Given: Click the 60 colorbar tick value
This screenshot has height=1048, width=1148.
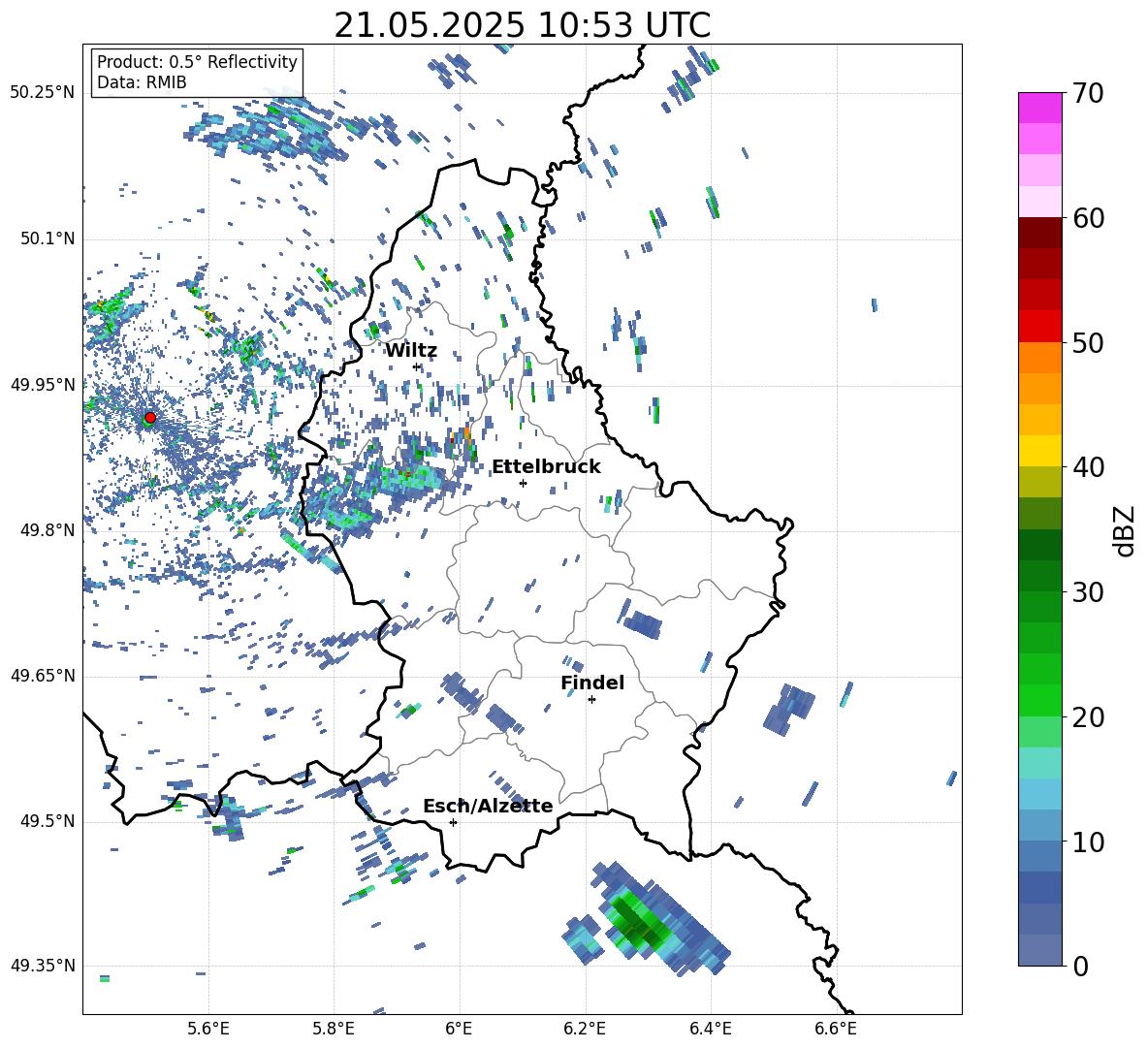Looking at the screenshot, I should [1088, 218].
